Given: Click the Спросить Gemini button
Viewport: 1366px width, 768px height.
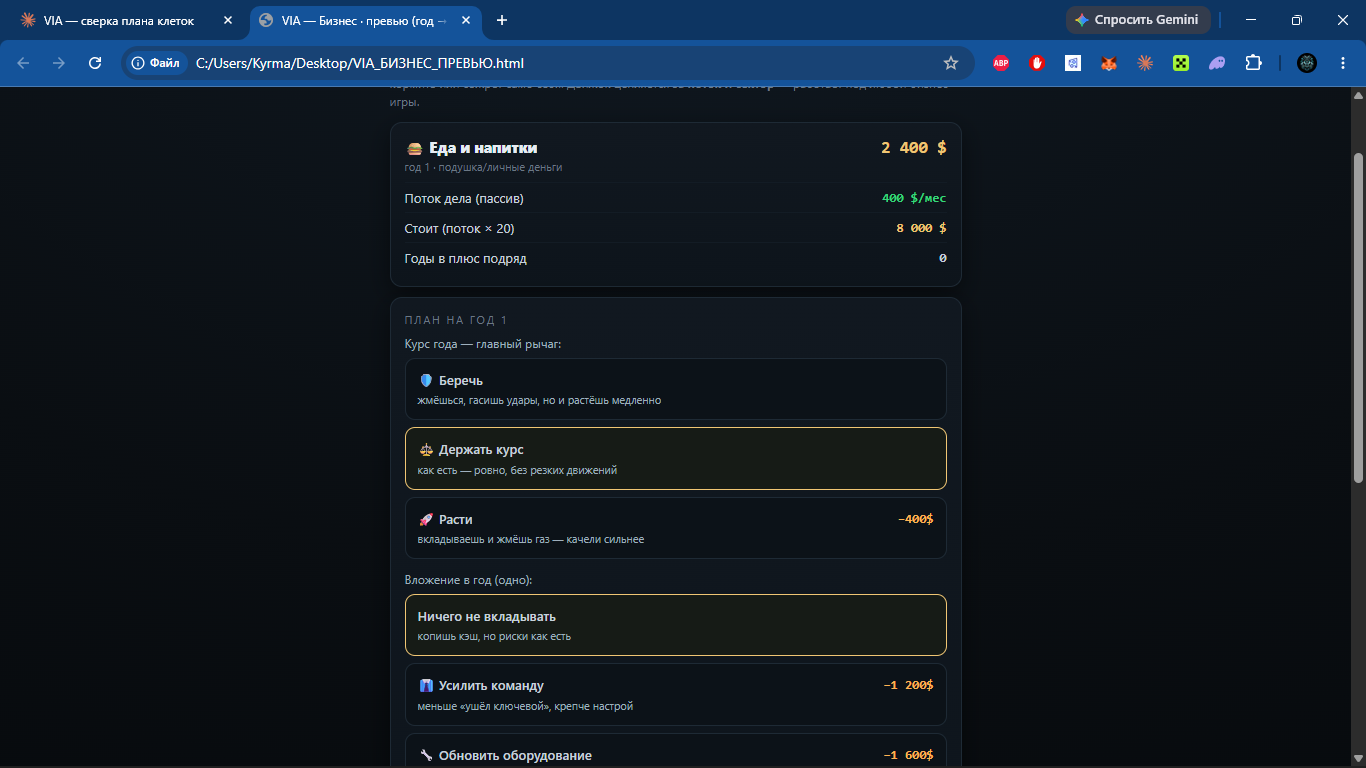Looking at the screenshot, I should click(1138, 20).
